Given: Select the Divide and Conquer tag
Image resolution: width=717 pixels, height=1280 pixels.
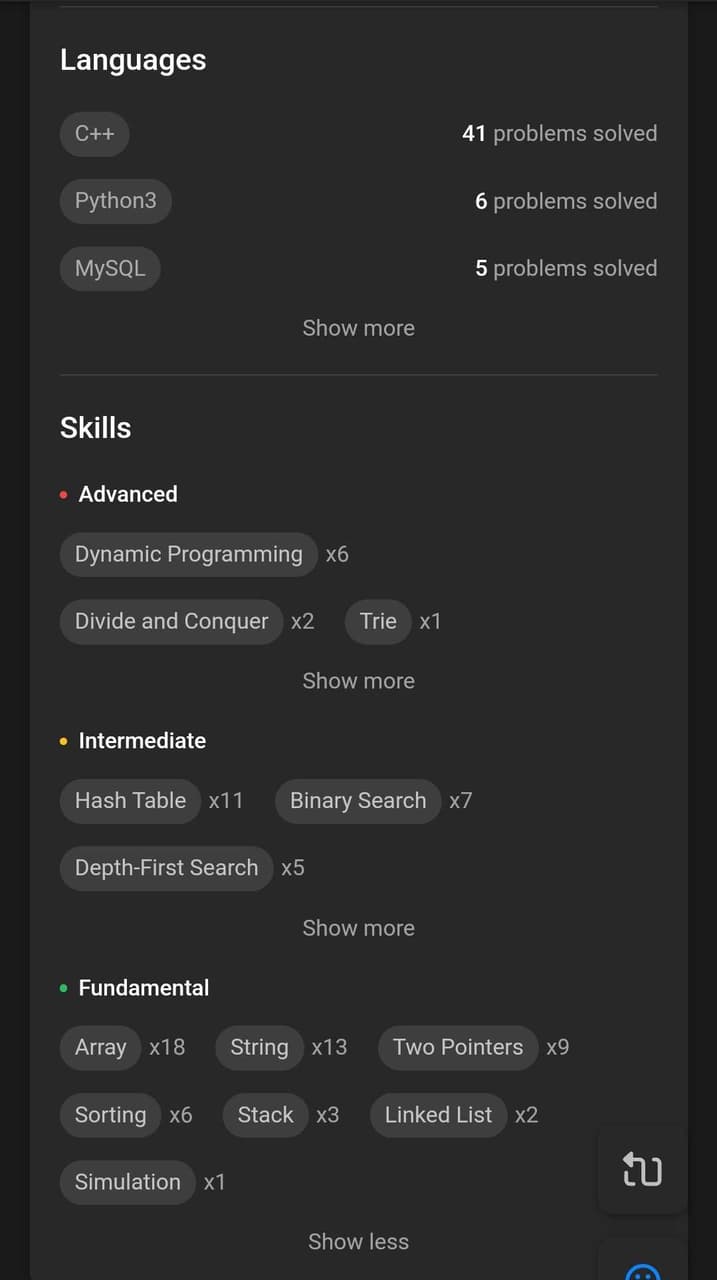Looking at the screenshot, I should pyautogui.click(x=172, y=621).
